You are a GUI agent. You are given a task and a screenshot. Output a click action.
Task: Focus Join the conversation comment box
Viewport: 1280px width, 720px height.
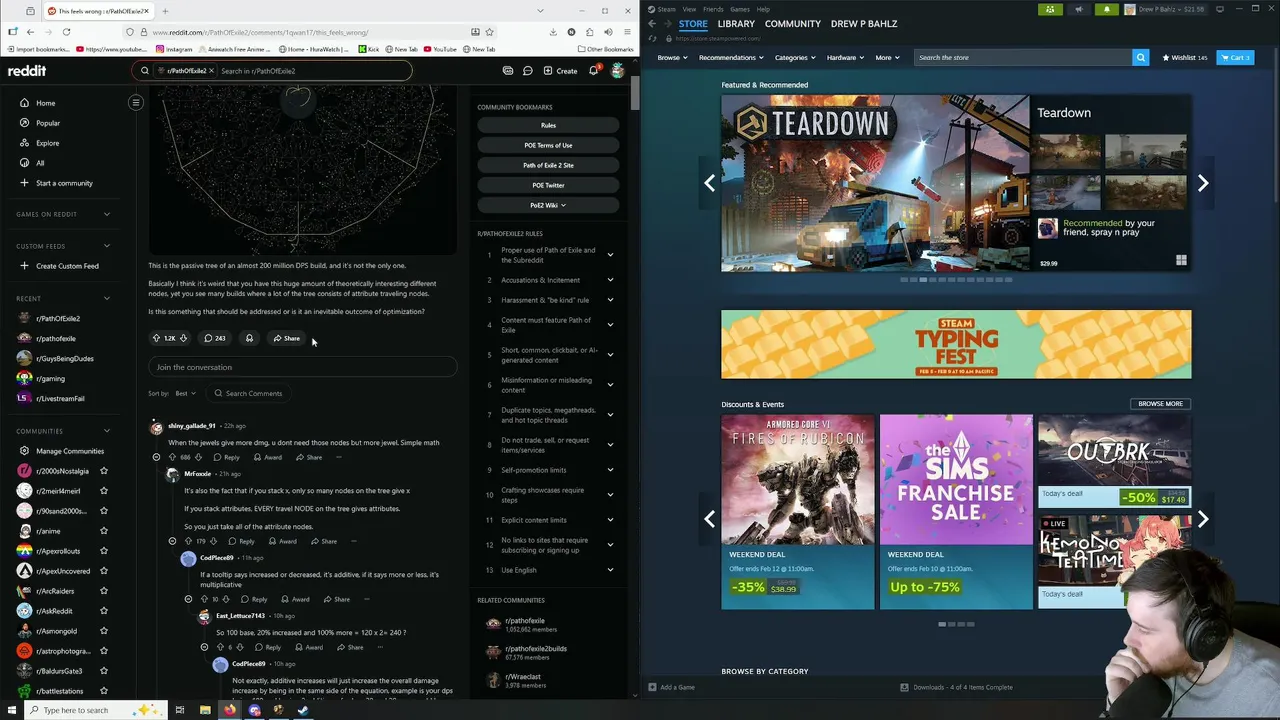[303, 367]
